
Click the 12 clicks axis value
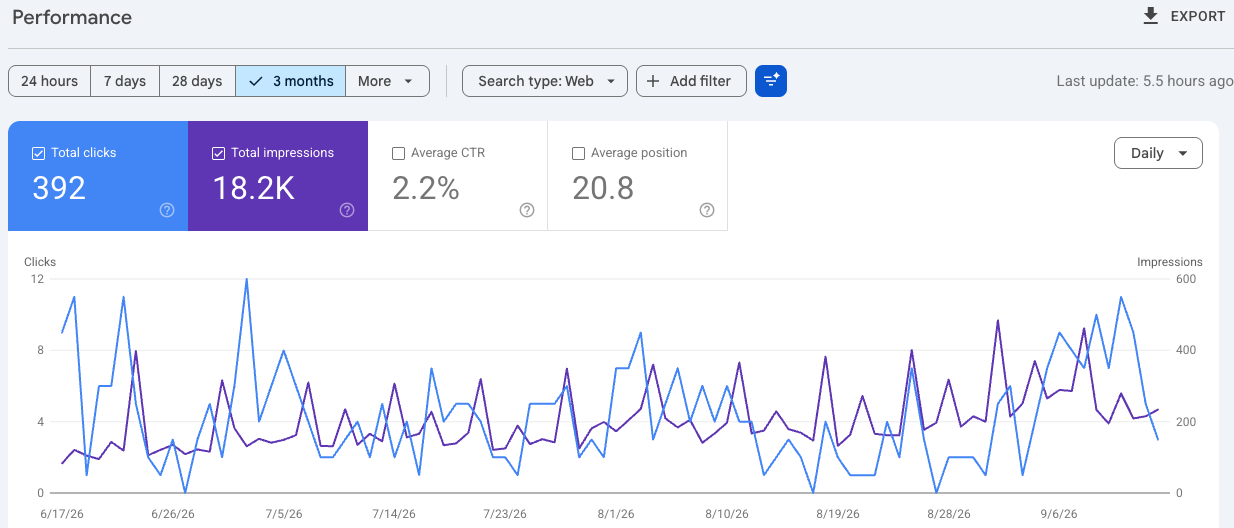(x=38, y=279)
